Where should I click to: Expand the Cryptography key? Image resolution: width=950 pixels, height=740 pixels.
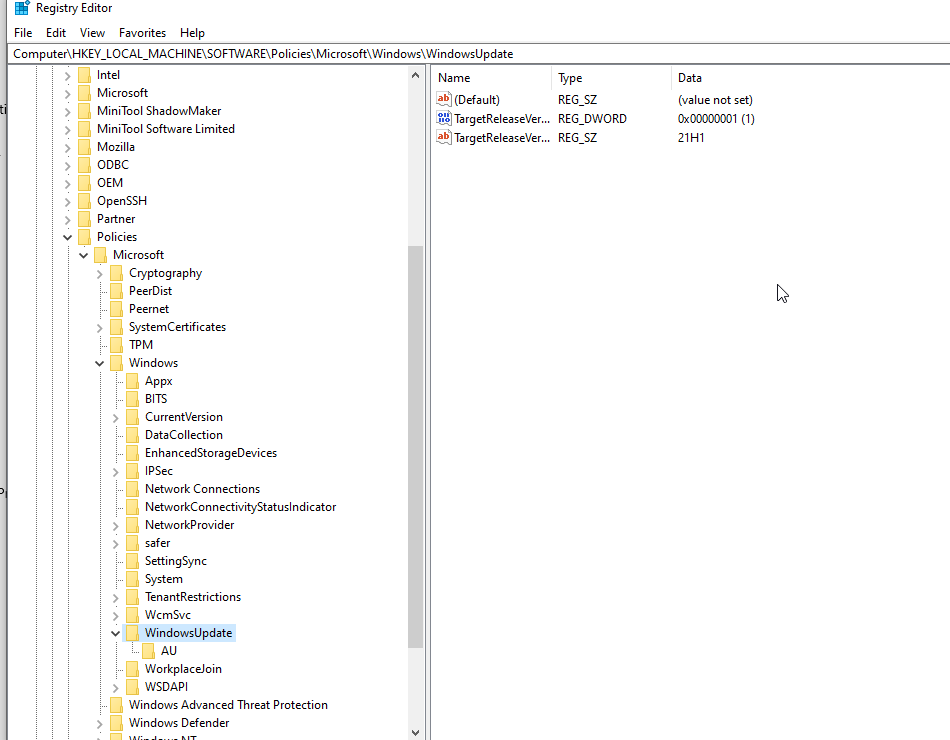[99, 274]
